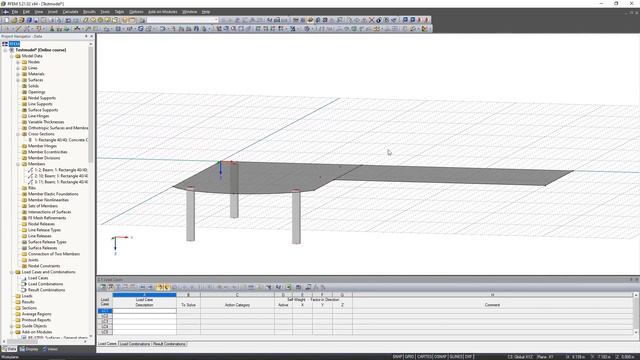
Task: Toggle CARTES in the status bar
Action: pyautogui.click(x=424, y=357)
